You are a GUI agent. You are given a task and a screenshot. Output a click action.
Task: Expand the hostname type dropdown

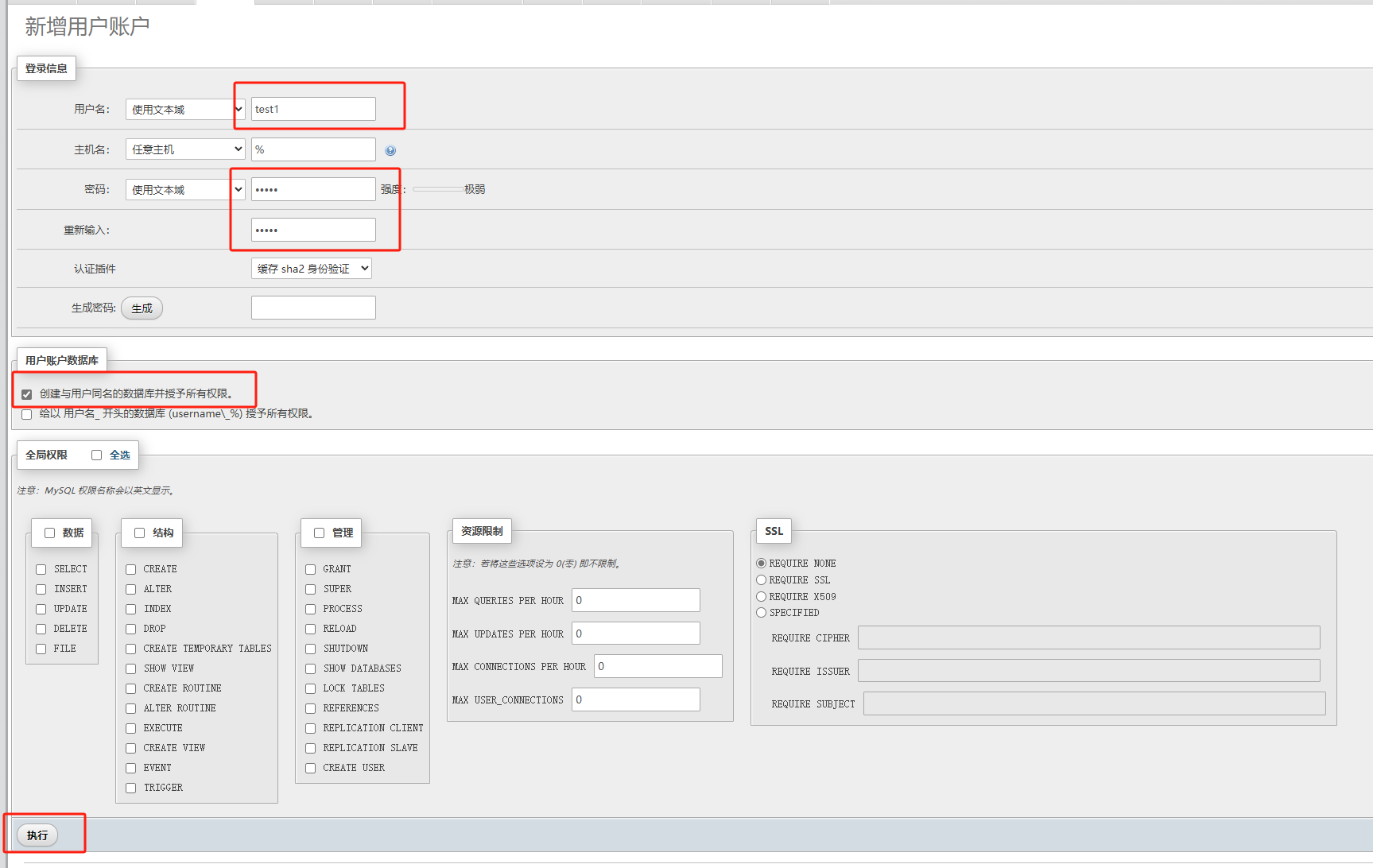click(184, 149)
